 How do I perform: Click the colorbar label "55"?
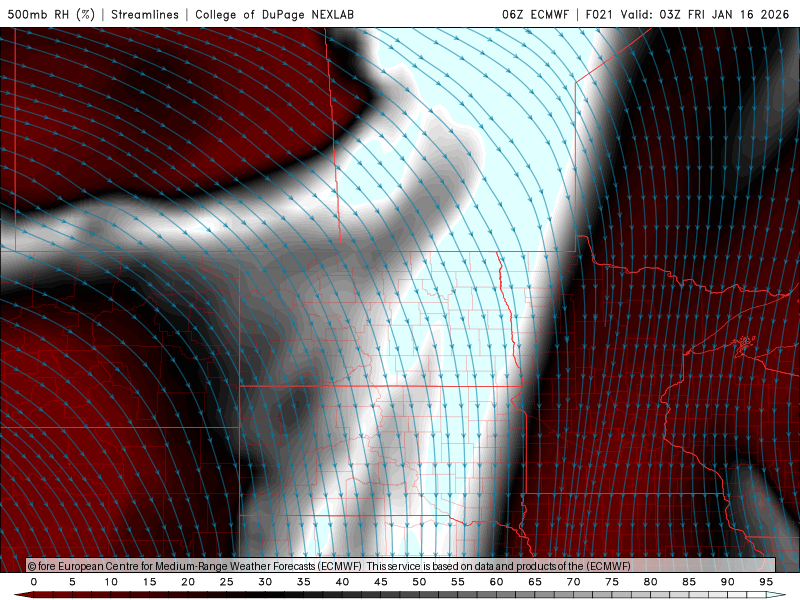tap(458, 582)
